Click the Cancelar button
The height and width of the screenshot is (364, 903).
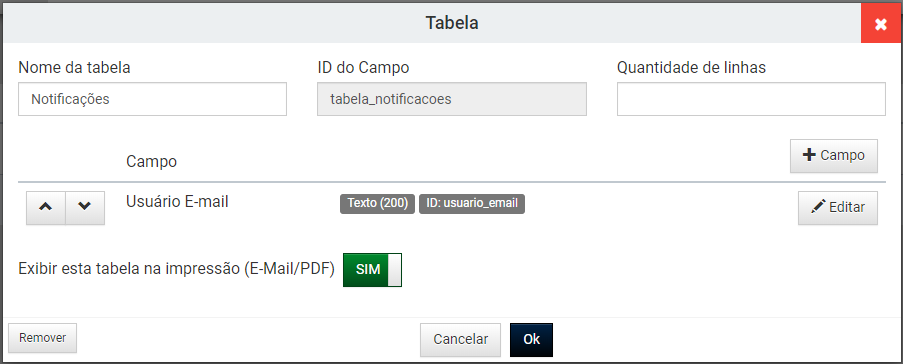pos(461,340)
